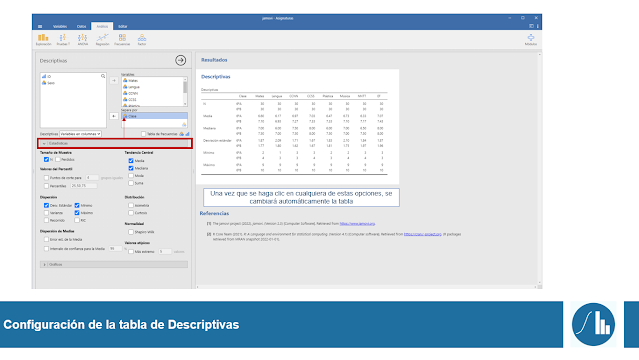Enable the Perdidos checkbox
639x360 pixels.
coord(58,159)
